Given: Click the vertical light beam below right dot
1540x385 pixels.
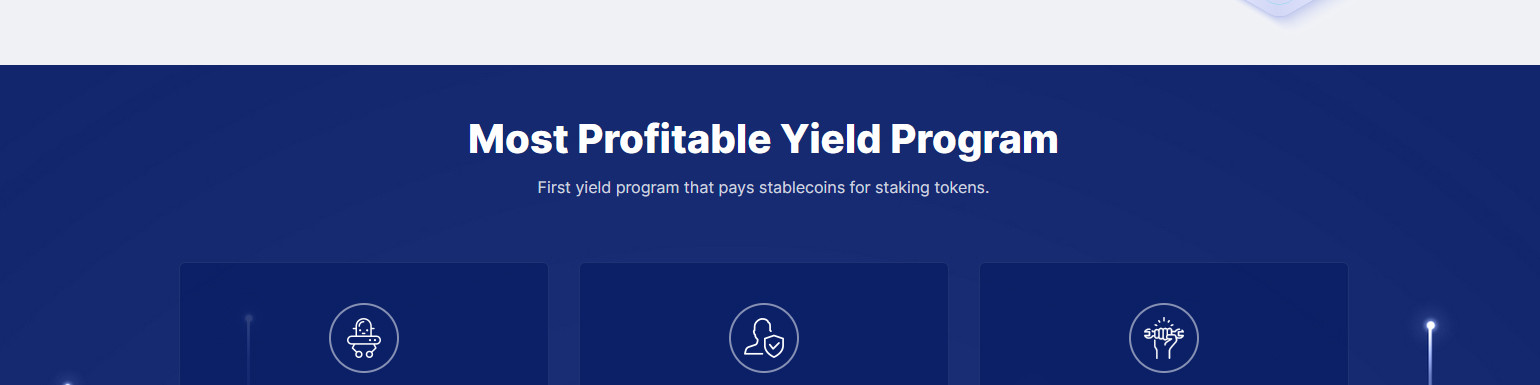Looking at the screenshot, I should pos(1431,358).
